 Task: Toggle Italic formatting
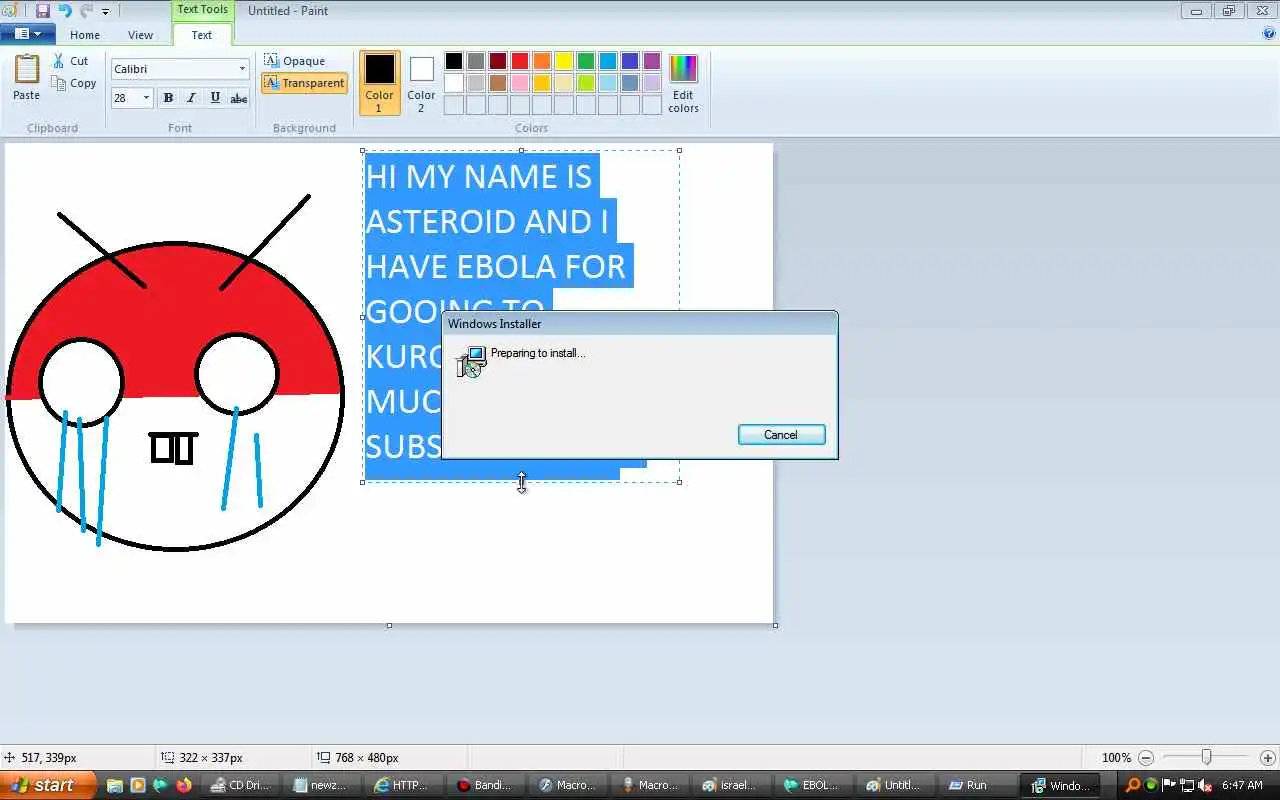pos(191,98)
